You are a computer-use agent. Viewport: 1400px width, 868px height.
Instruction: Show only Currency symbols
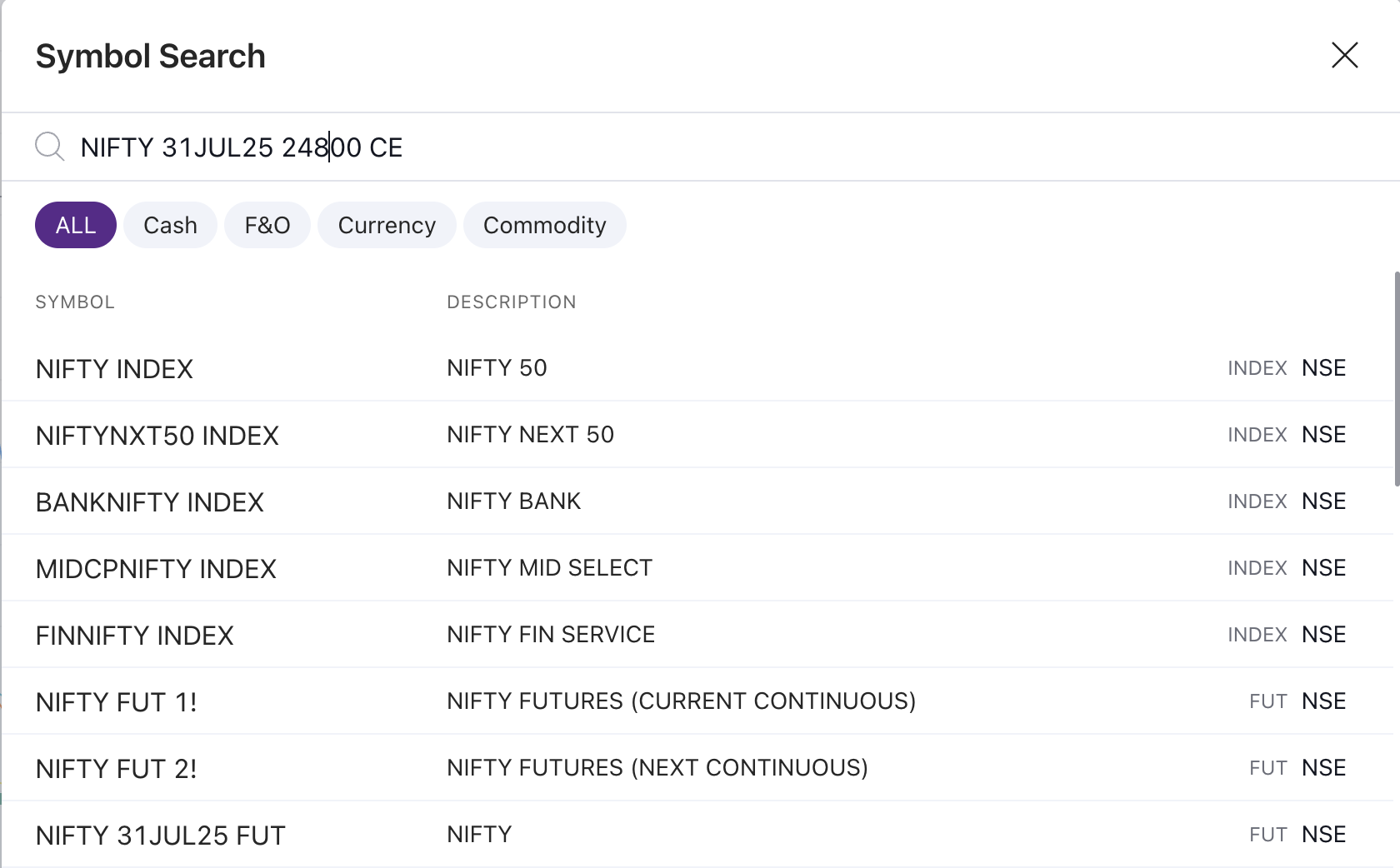click(387, 225)
